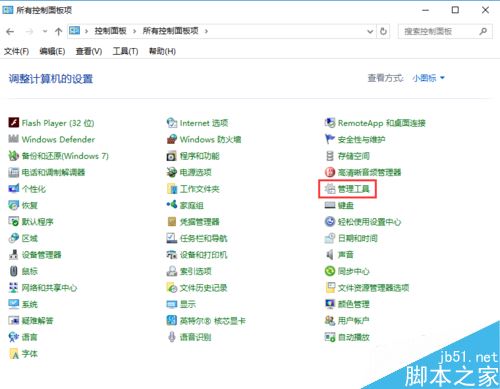Open the 管理工具 icon
500x389 pixels.
(x=330, y=189)
